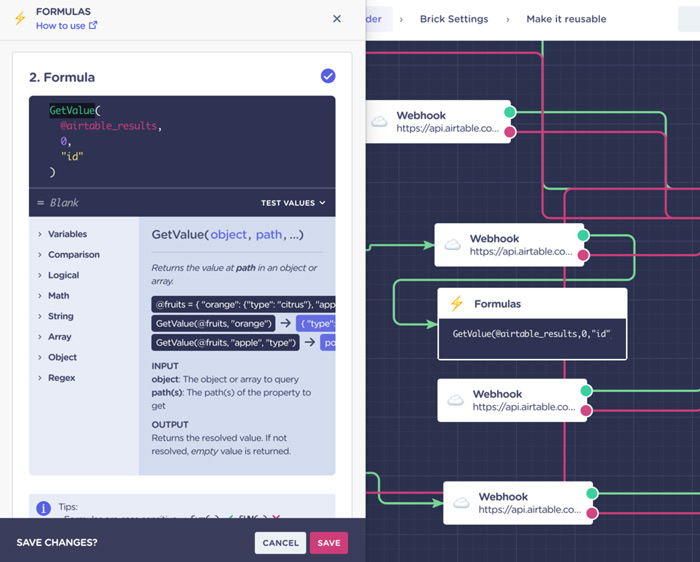Click the external link icon beside How to use

[92, 25]
